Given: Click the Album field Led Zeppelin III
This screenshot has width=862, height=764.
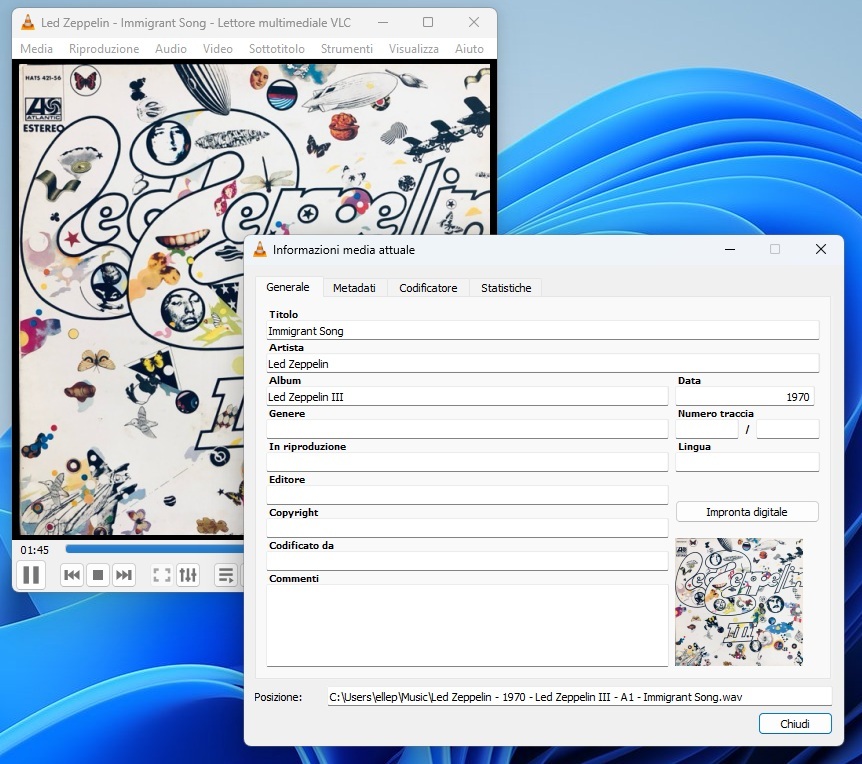Looking at the screenshot, I should pos(467,396).
